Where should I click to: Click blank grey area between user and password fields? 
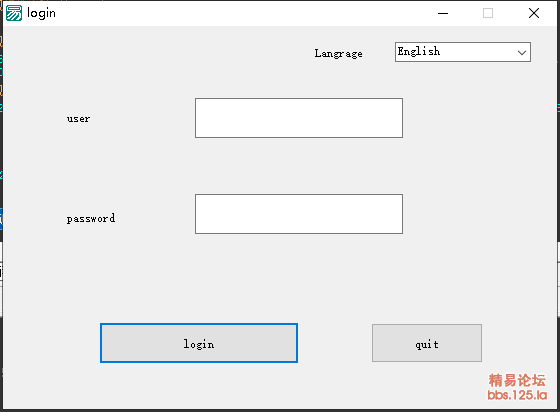(299, 166)
